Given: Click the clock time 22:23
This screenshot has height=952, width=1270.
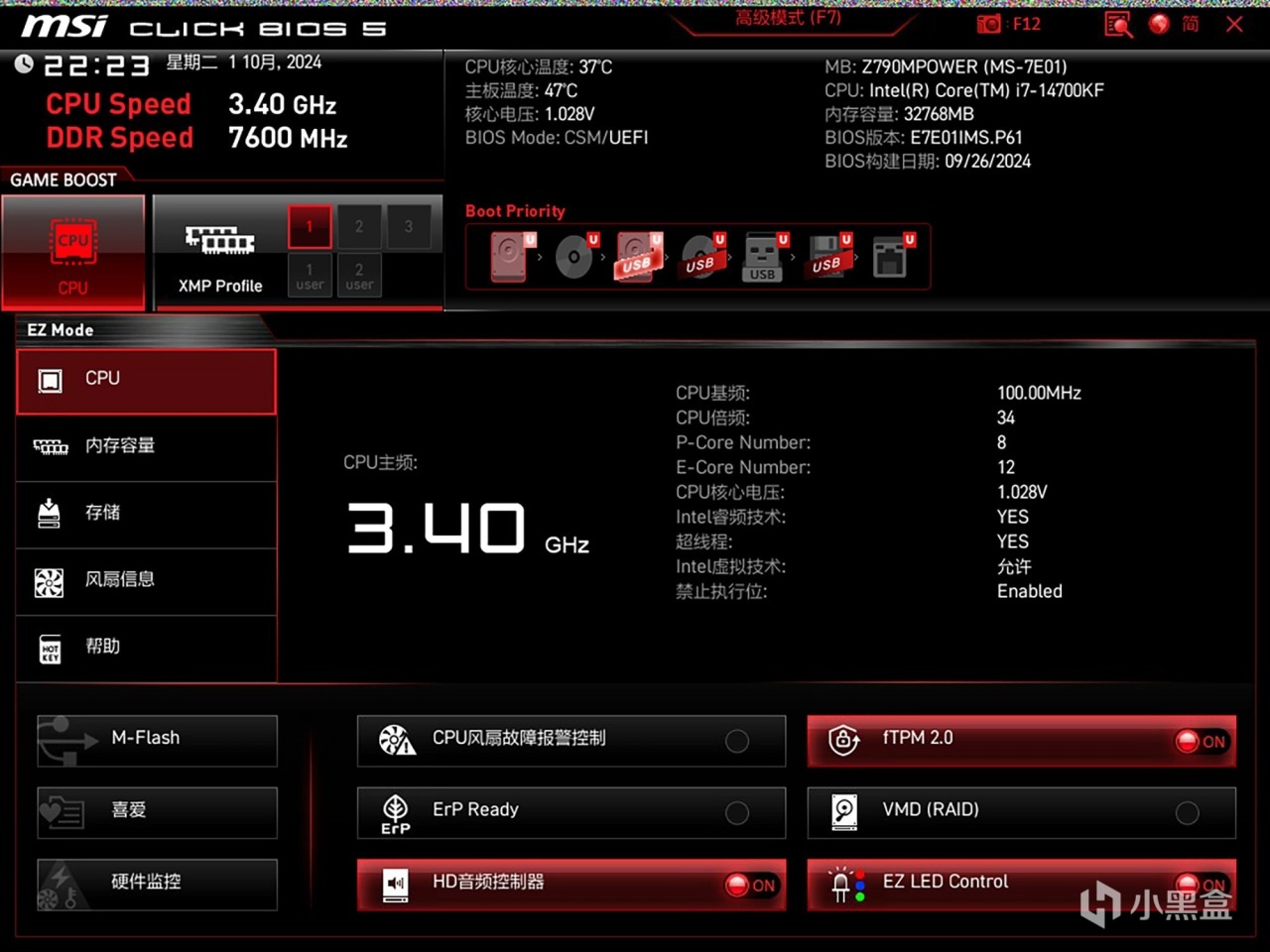Looking at the screenshot, I should point(96,66).
